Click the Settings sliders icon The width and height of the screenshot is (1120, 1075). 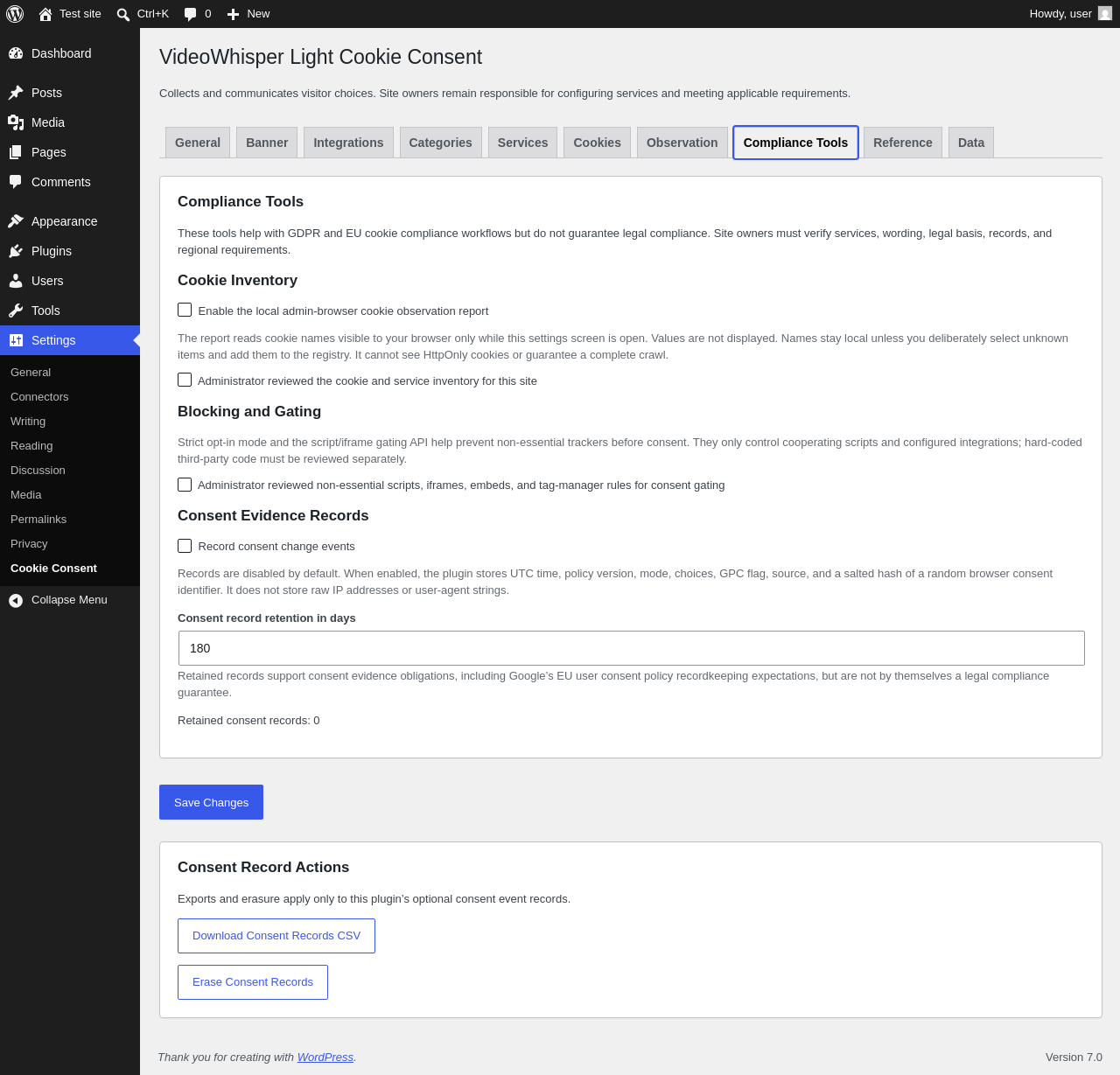pos(16,340)
